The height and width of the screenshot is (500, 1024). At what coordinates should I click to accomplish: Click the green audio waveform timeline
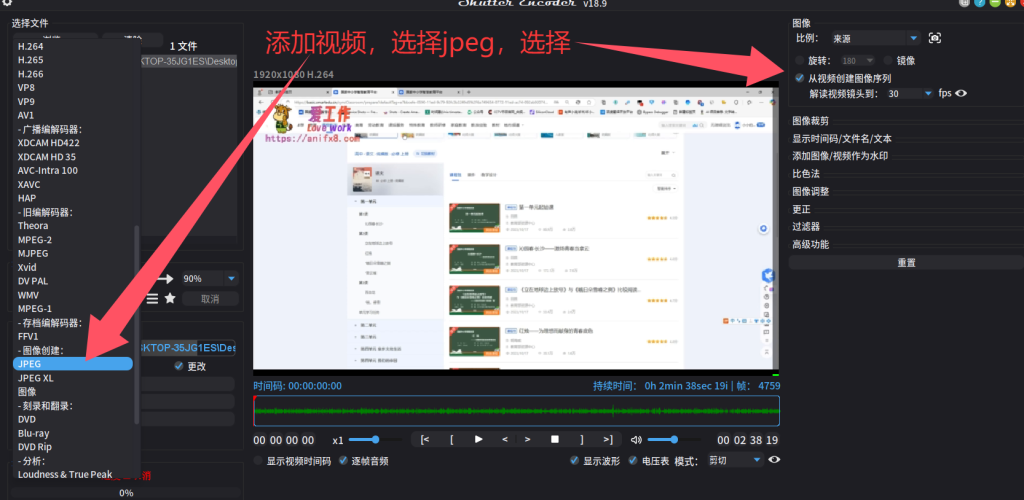tap(517, 411)
